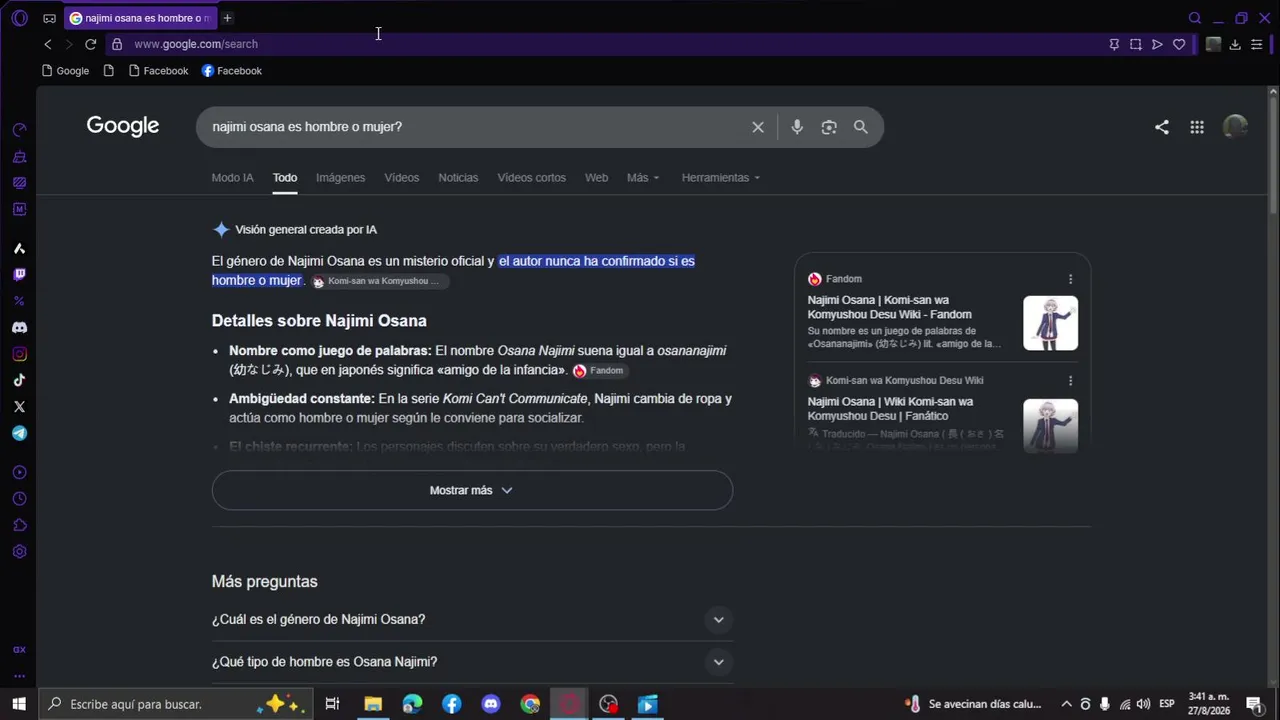
Task: Open 'Najimi Osana | Wiki Komi-san wa Komyushou Desu | Fanático' link
Action: pos(890,409)
